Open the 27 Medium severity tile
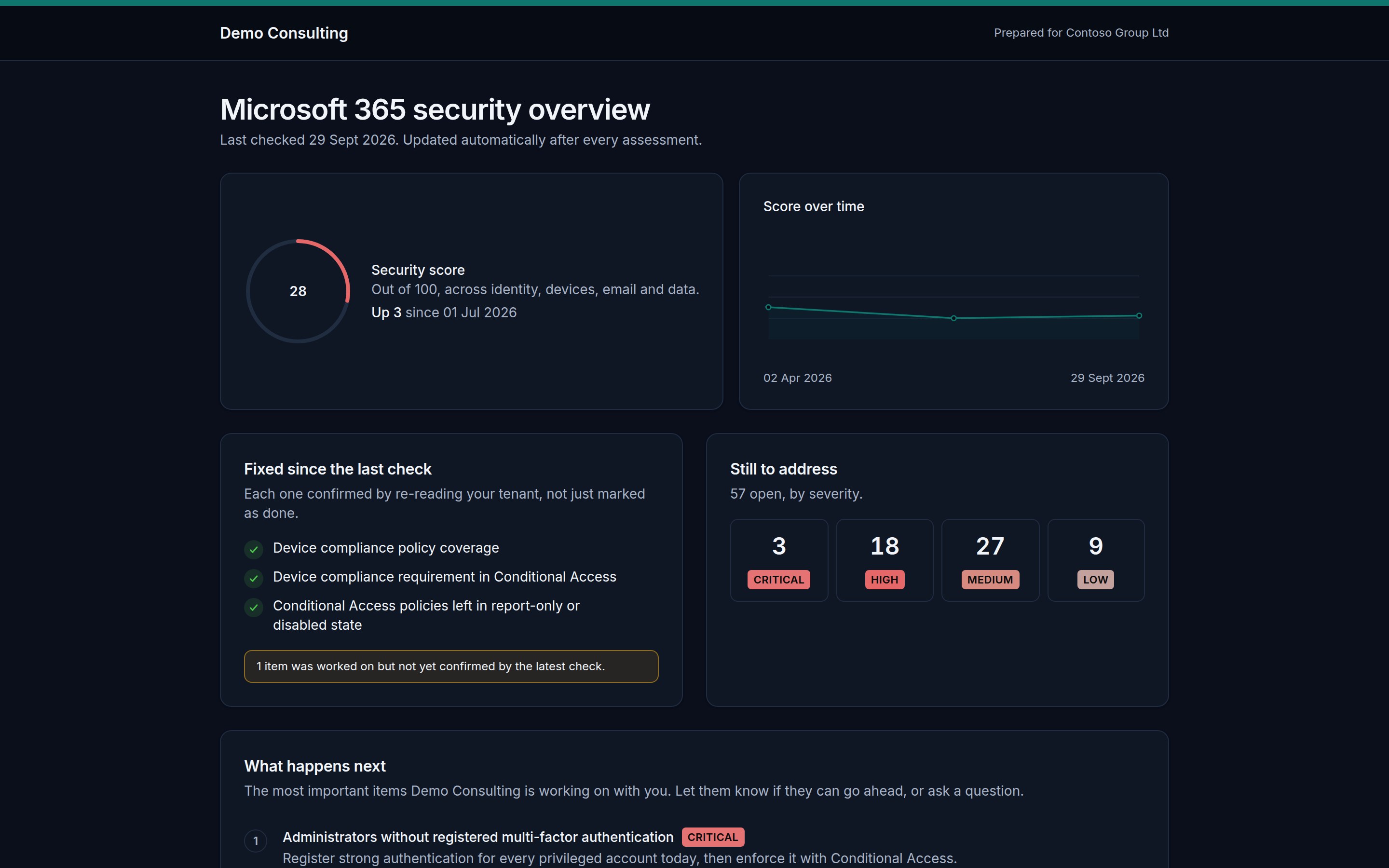This screenshot has width=1389, height=868. pyautogui.click(x=990, y=560)
